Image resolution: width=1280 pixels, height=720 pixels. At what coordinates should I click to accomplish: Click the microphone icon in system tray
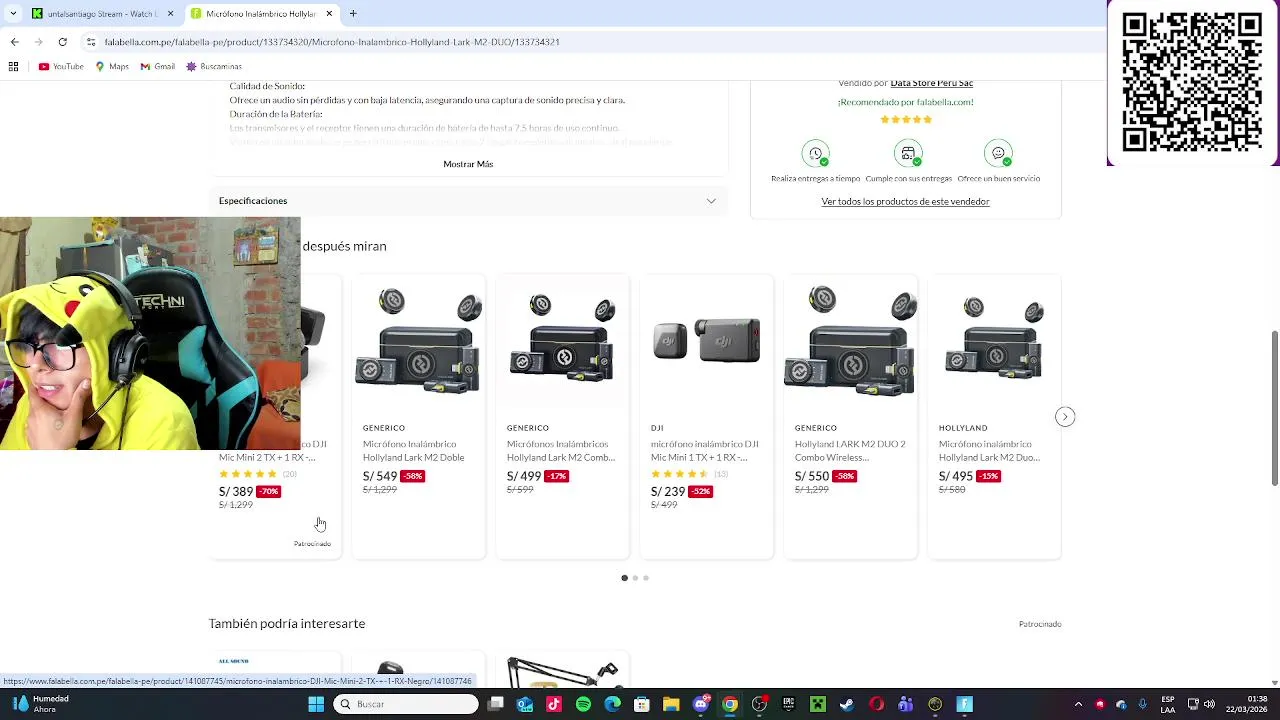pos(1143,704)
